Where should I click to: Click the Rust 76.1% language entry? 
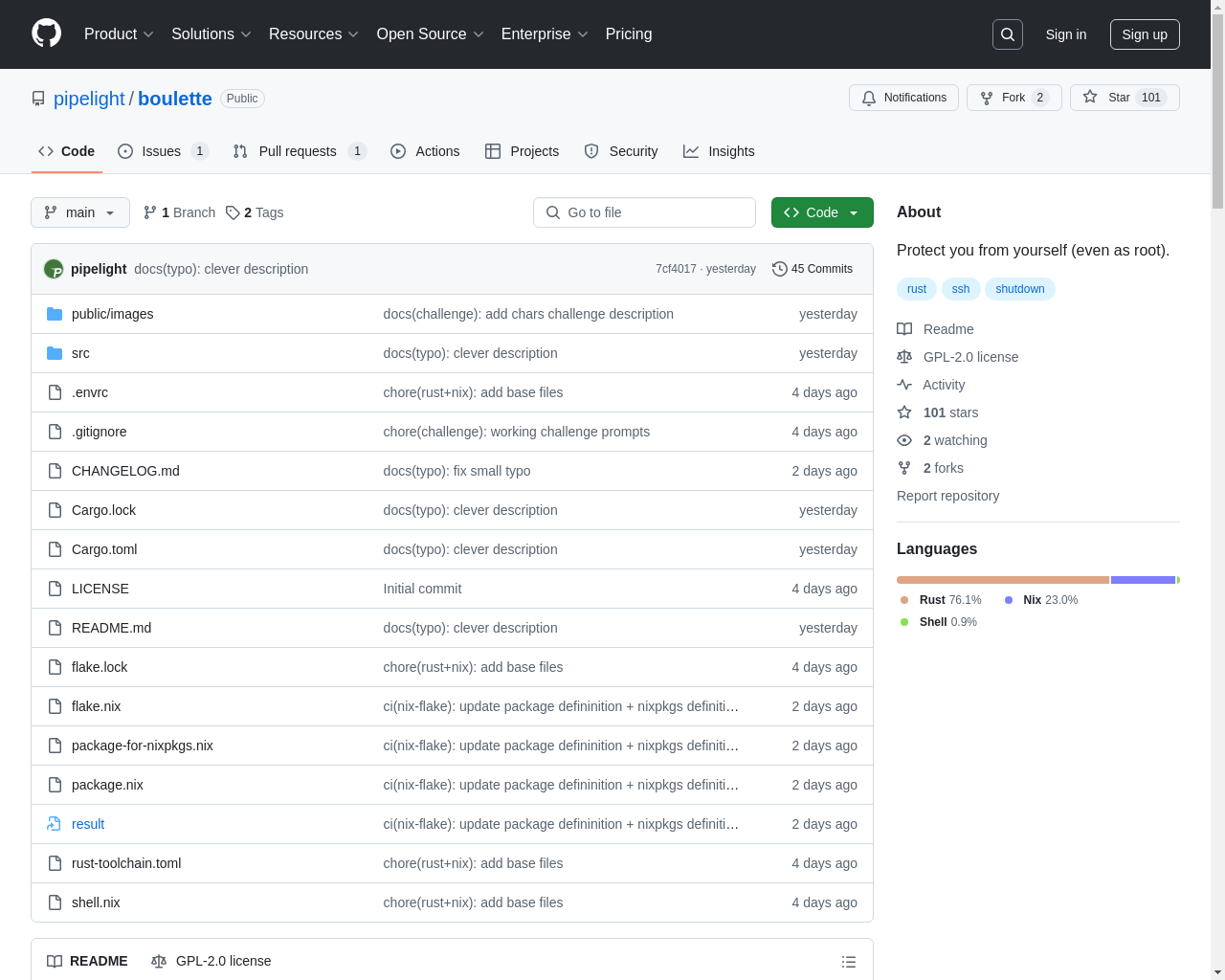pos(941,600)
